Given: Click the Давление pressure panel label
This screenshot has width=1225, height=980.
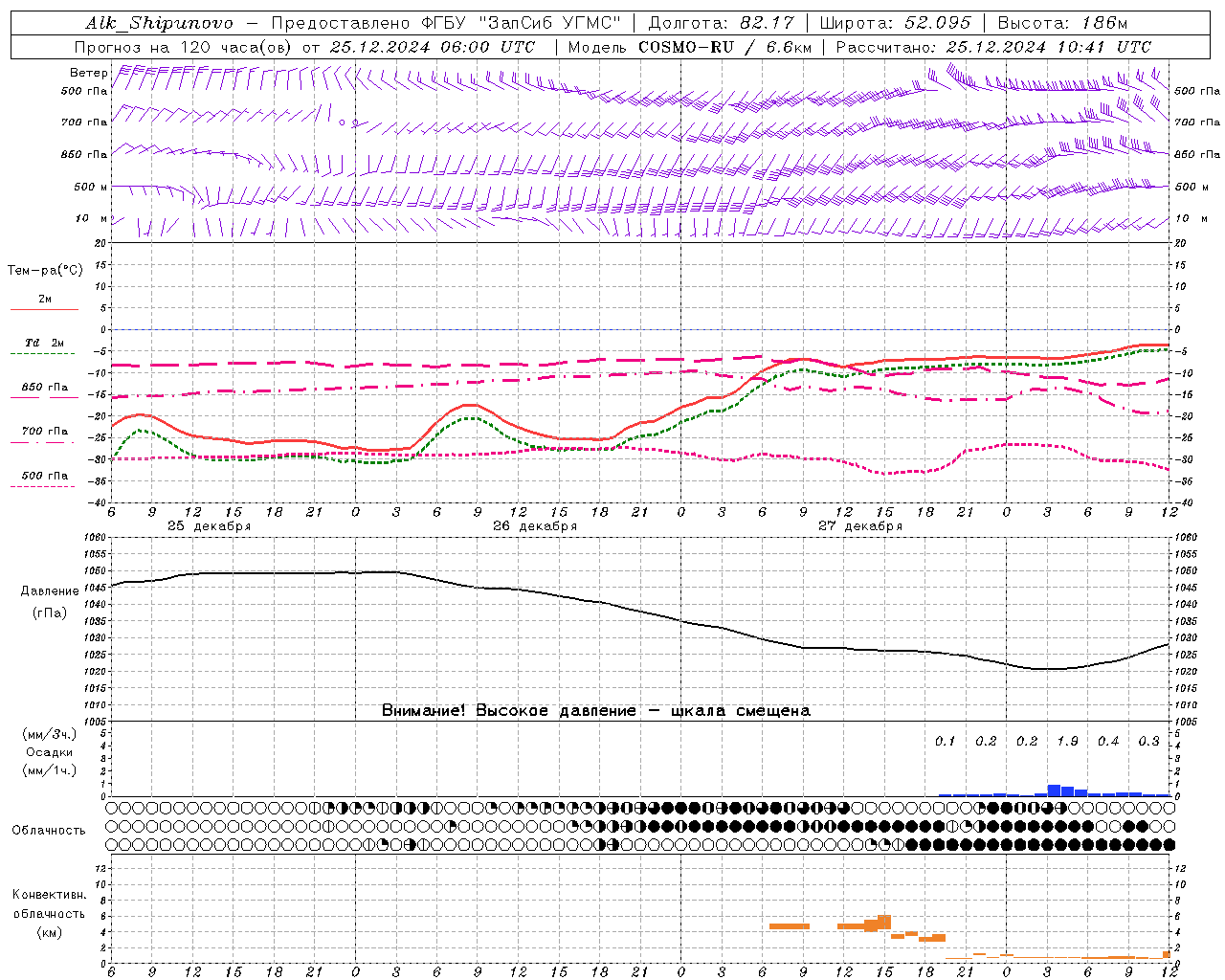Looking at the screenshot, I should coord(50,591).
